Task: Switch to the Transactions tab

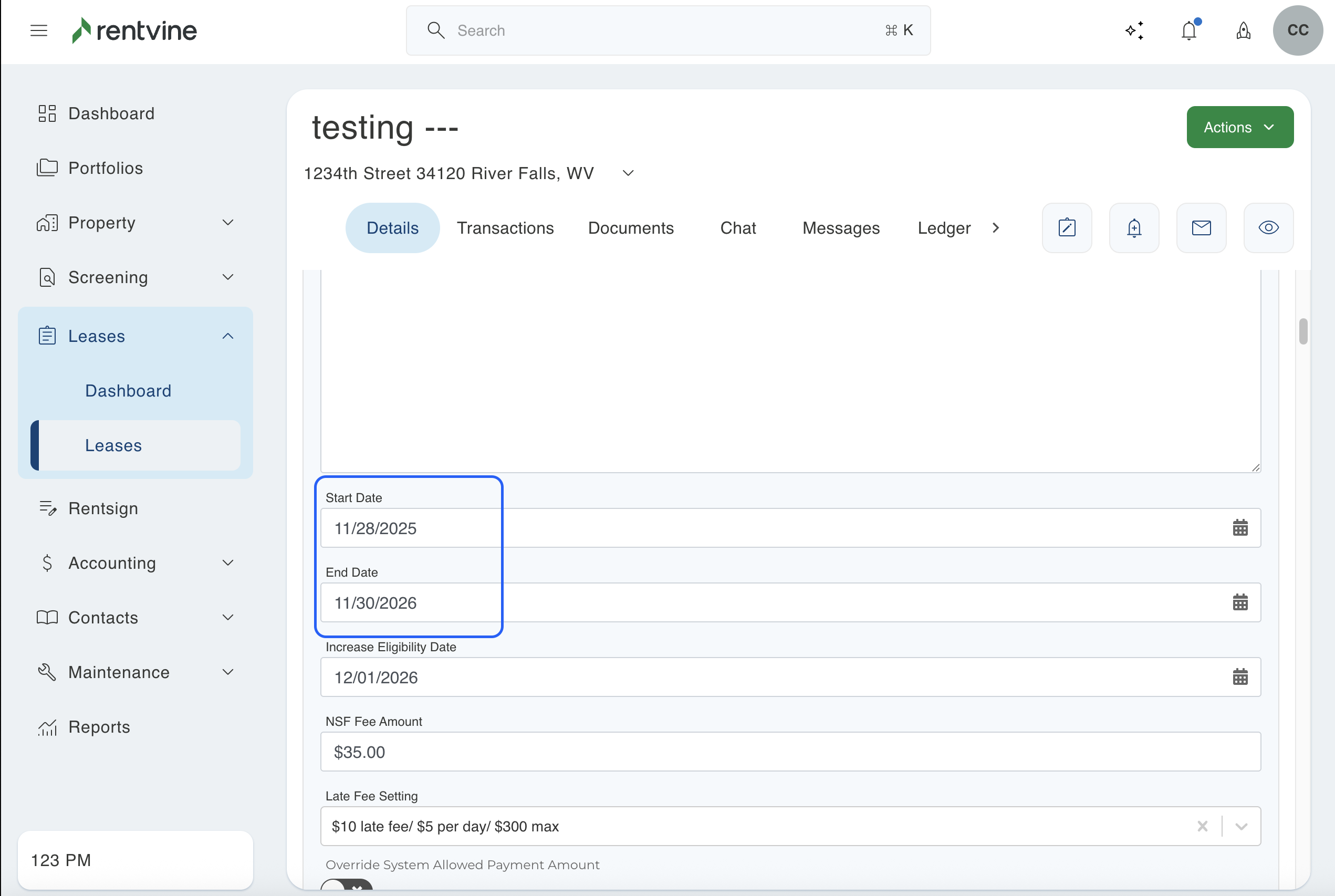Action: pyautogui.click(x=505, y=228)
